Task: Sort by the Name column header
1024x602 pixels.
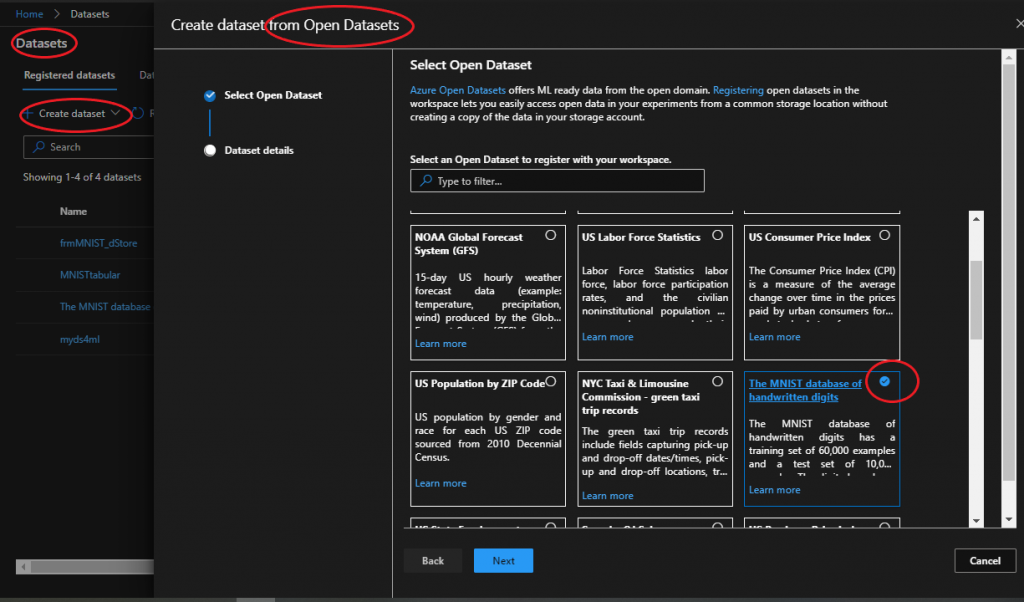Action: tap(73, 212)
